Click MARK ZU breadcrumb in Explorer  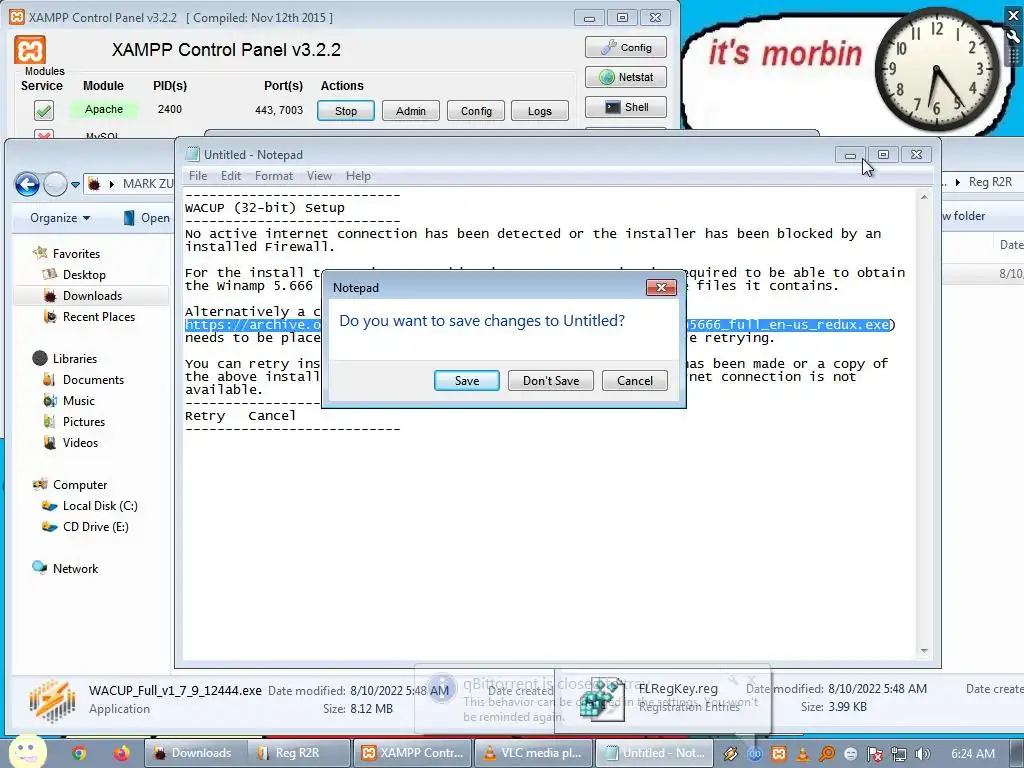click(148, 184)
